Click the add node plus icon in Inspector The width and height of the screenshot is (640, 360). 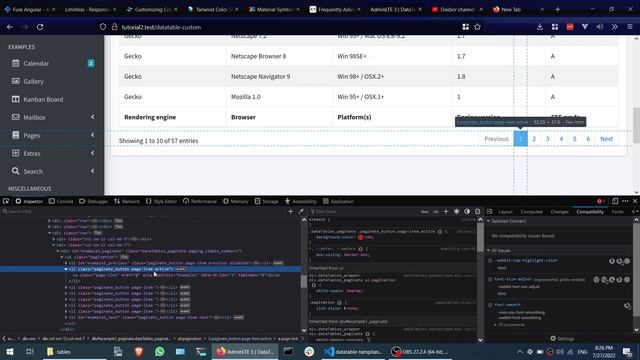(290, 211)
